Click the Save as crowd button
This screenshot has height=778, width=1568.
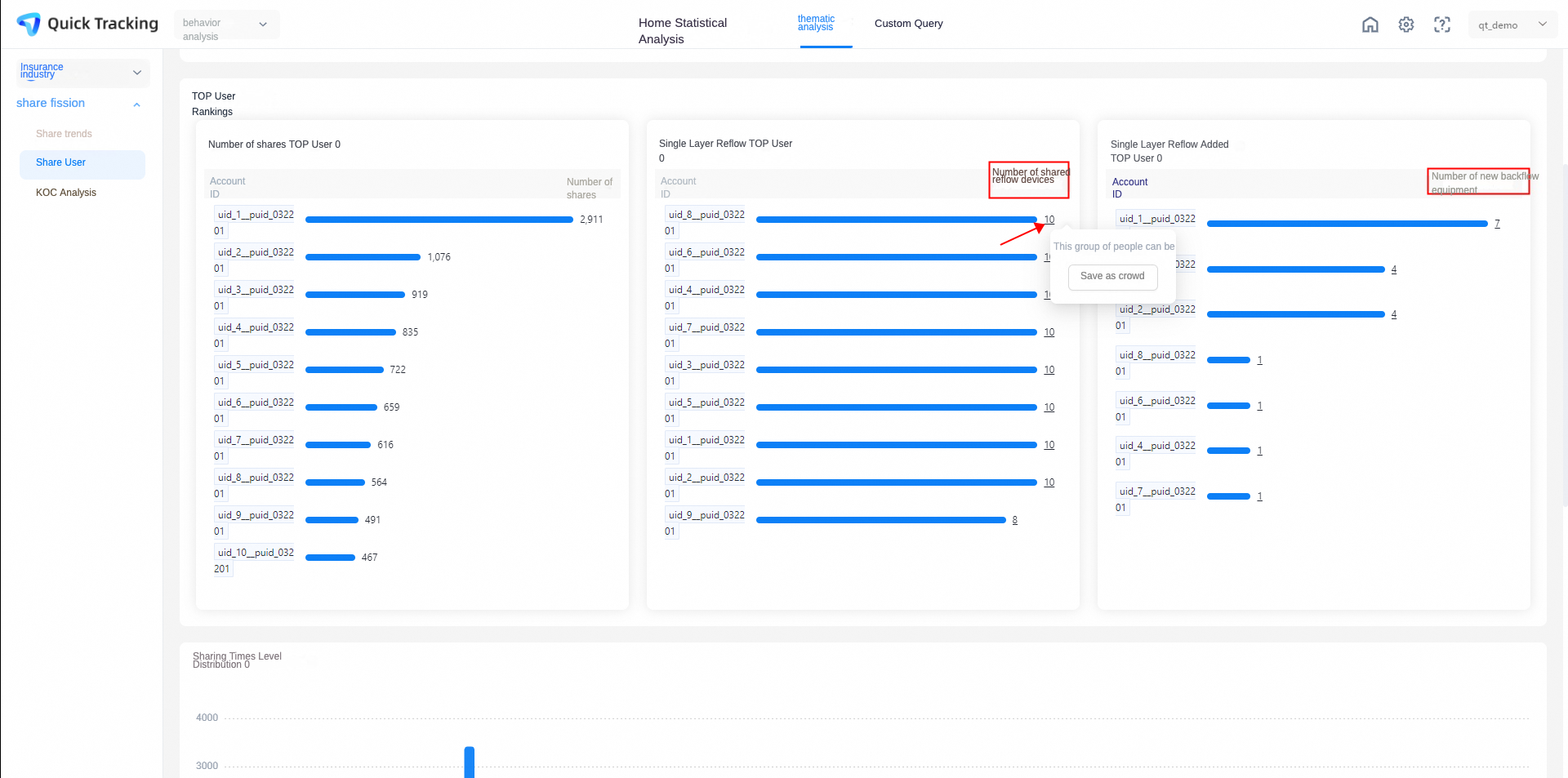(x=1112, y=277)
